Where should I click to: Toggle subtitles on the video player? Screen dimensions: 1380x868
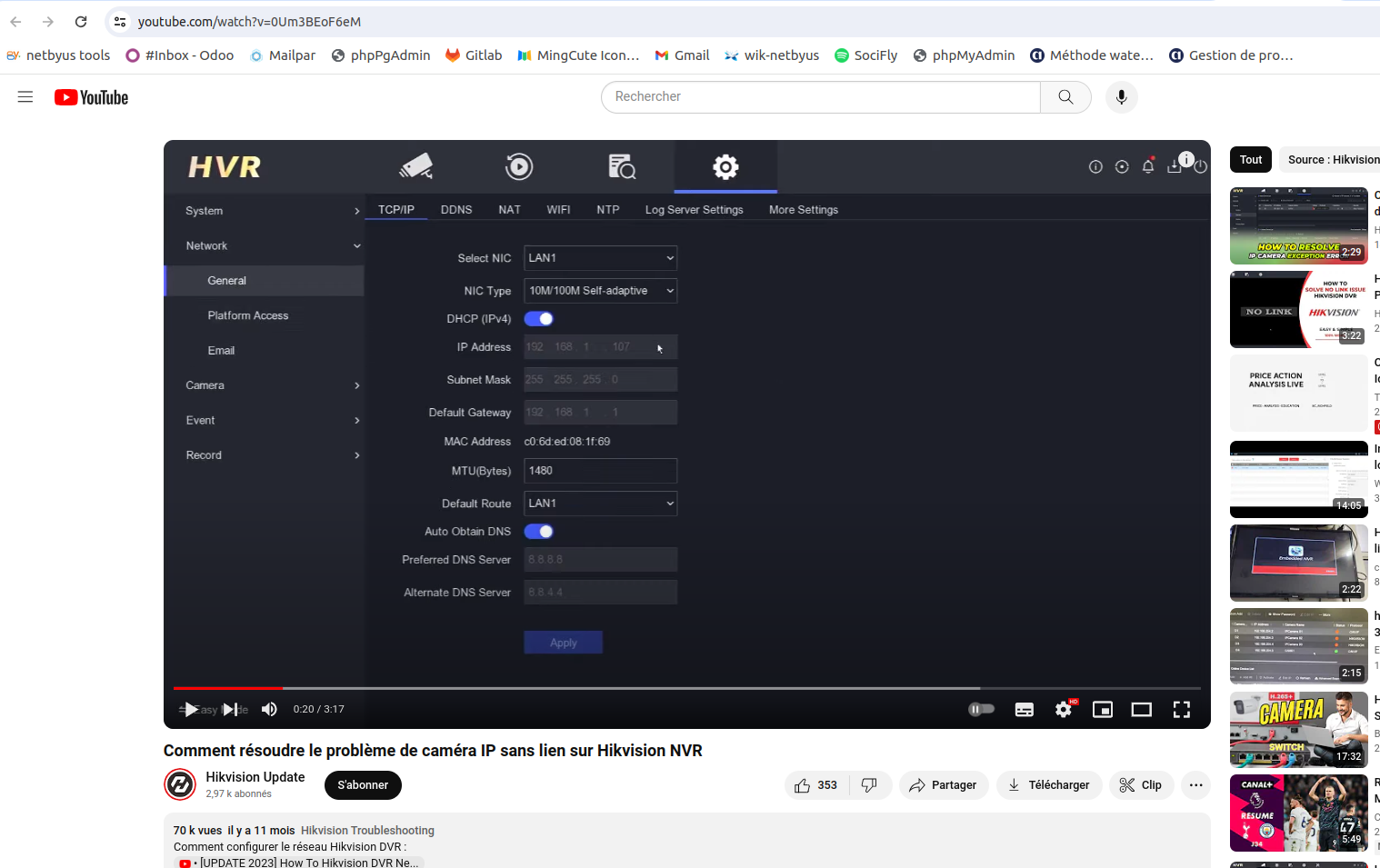[x=1025, y=709]
